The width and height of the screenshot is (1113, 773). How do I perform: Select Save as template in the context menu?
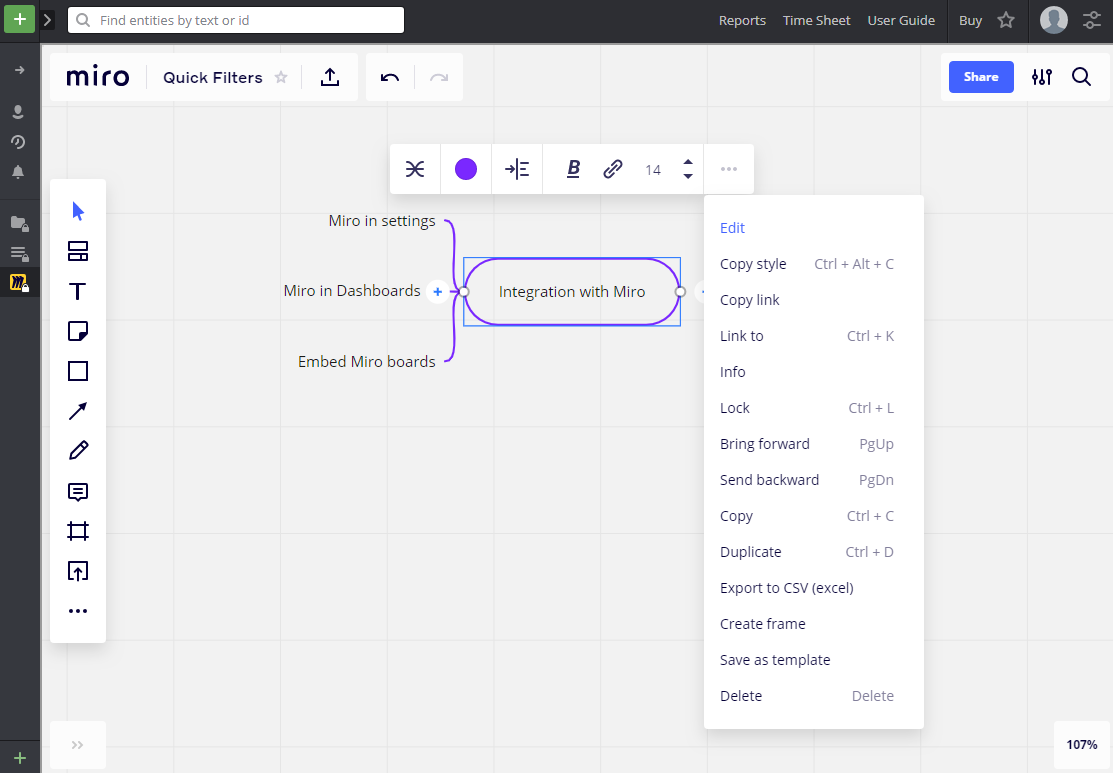(x=775, y=659)
